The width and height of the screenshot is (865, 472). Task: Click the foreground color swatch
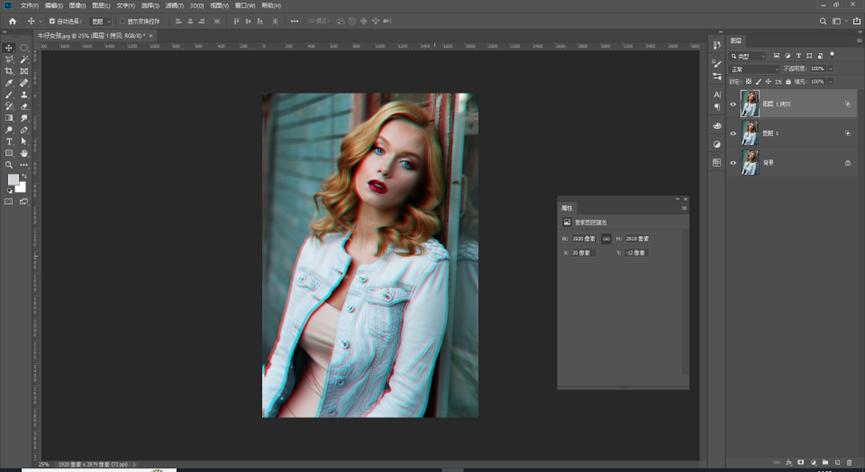tap(14, 181)
